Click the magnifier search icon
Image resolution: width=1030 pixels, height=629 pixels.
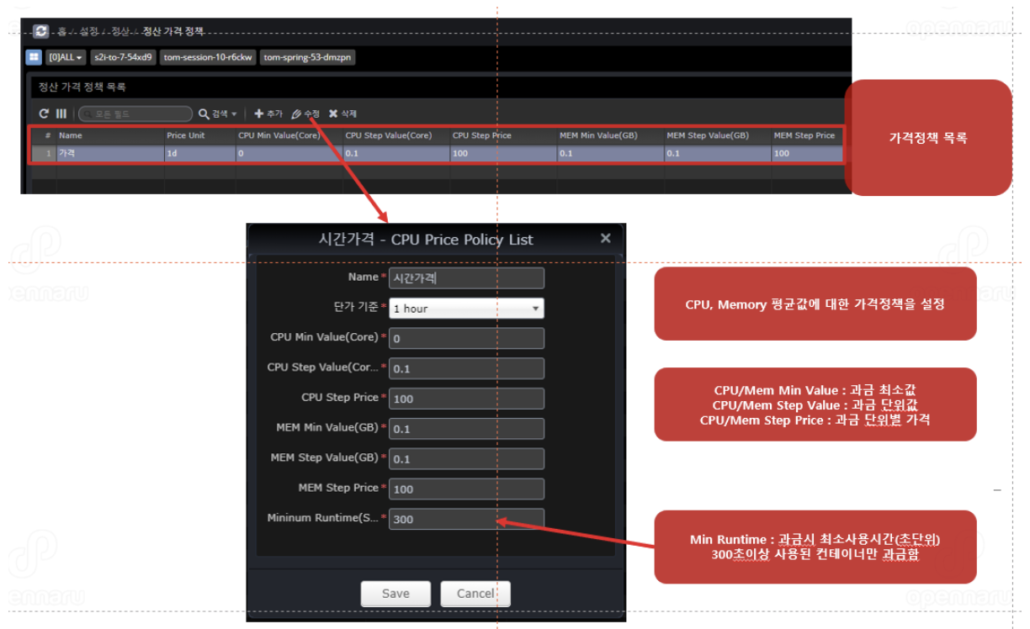pos(203,113)
